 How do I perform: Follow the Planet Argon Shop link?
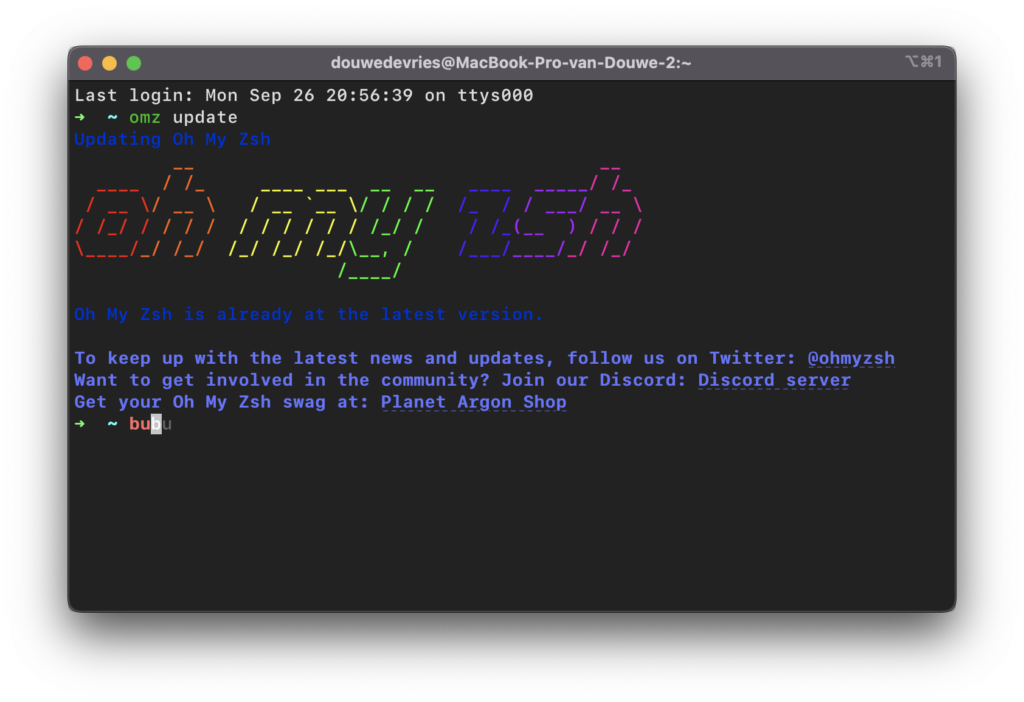pos(473,402)
